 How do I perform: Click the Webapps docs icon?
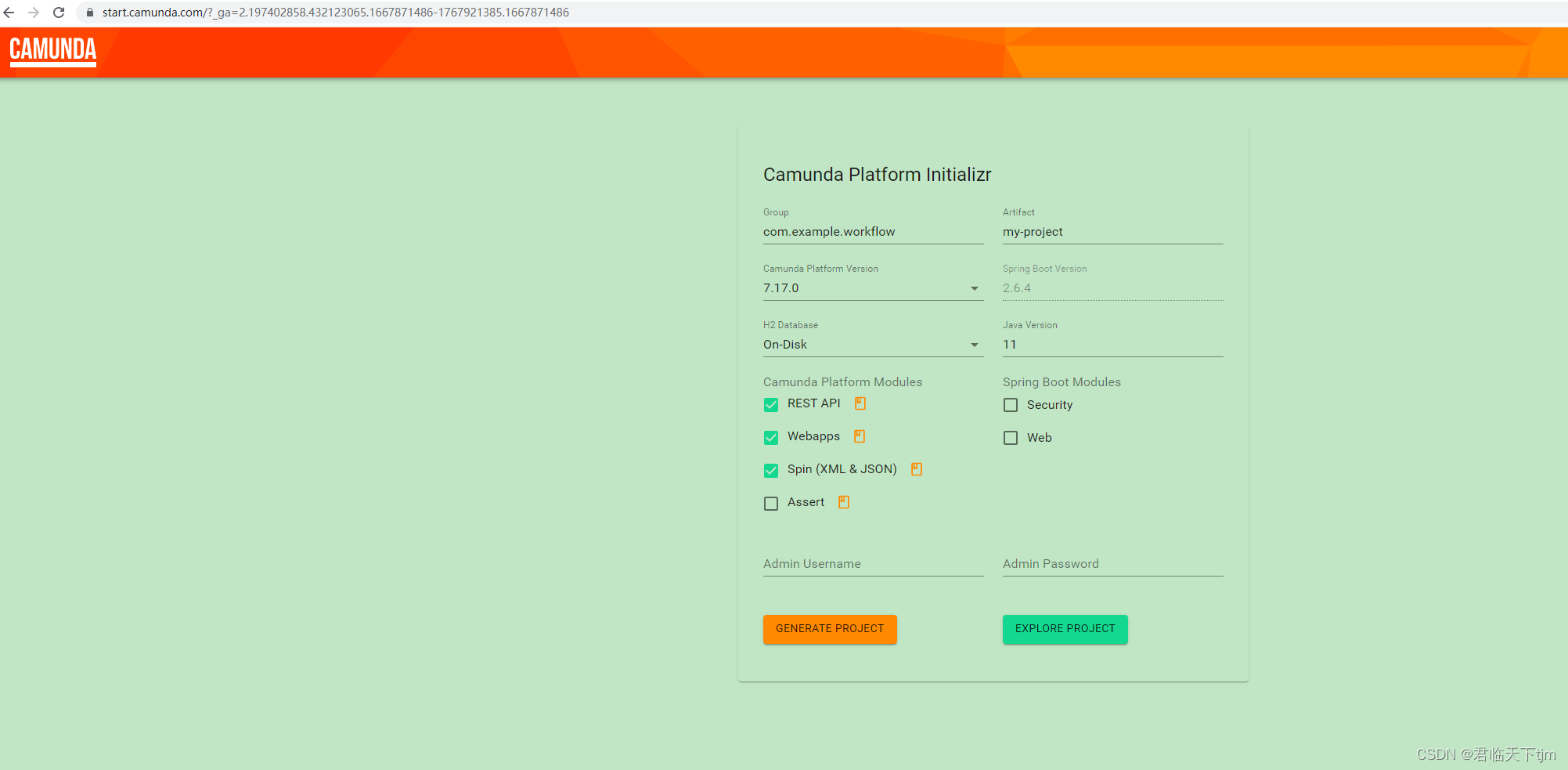tap(858, 436)
